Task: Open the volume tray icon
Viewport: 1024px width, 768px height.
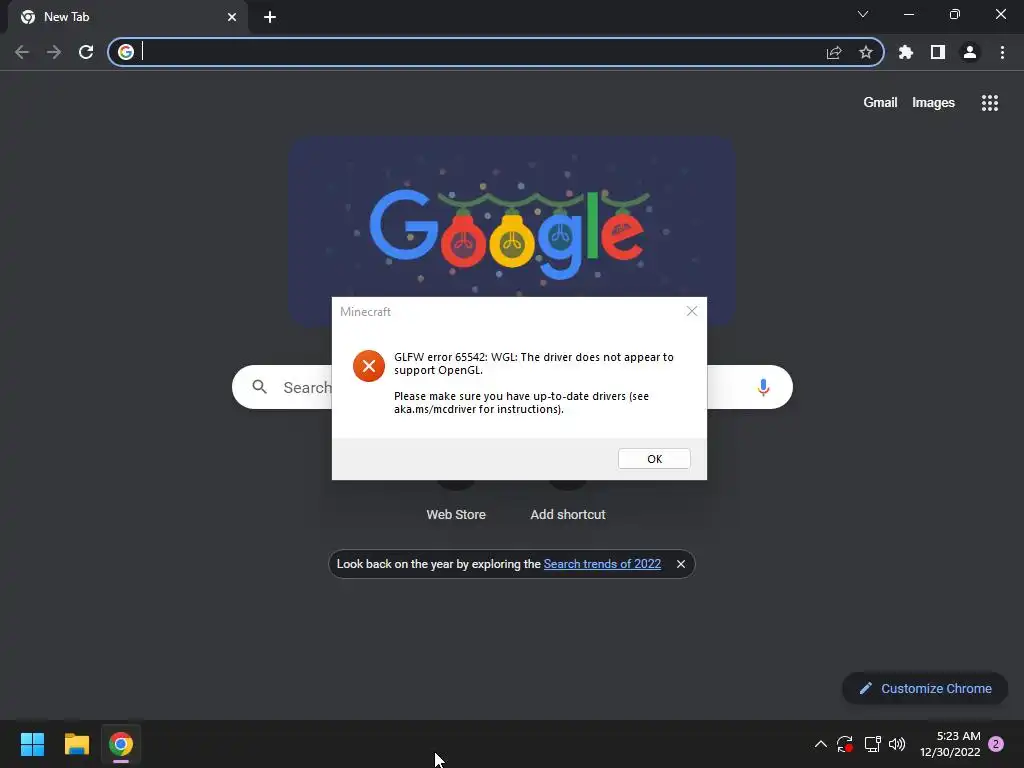Action: 897,744
